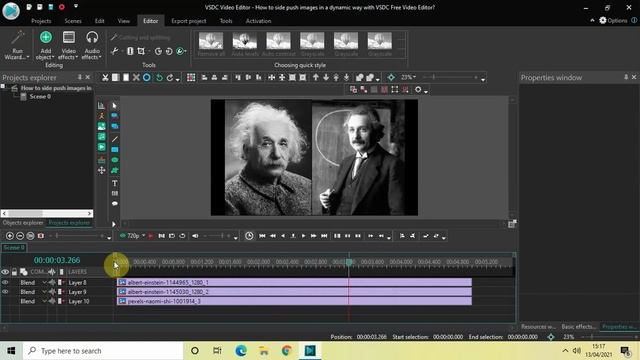Expand the Add object dropdown arrow
Image resolution: width=640 pixels, height=360 pixels.
tap(53, 58)
